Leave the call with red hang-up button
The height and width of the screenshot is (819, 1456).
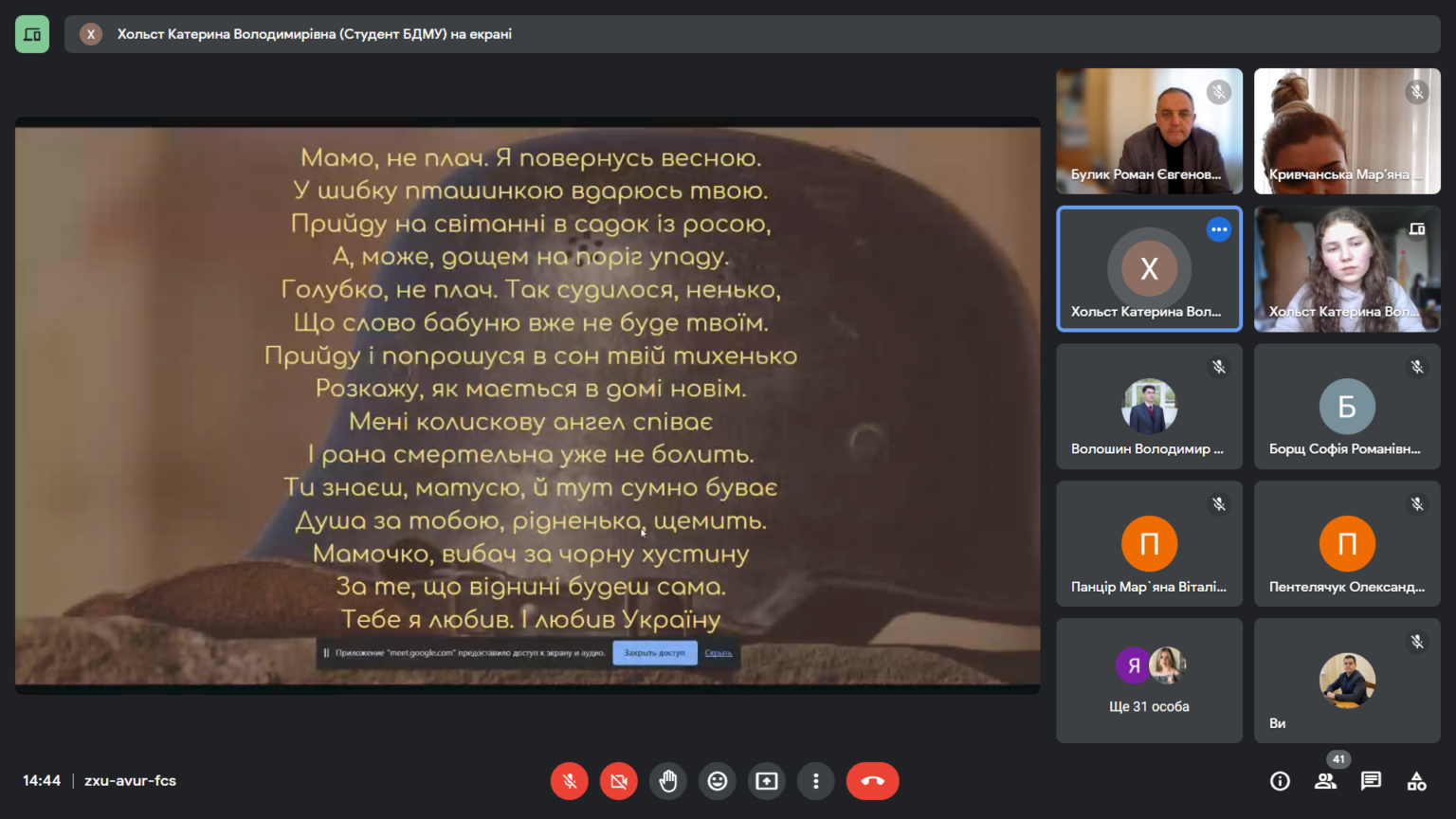point(872,781)
